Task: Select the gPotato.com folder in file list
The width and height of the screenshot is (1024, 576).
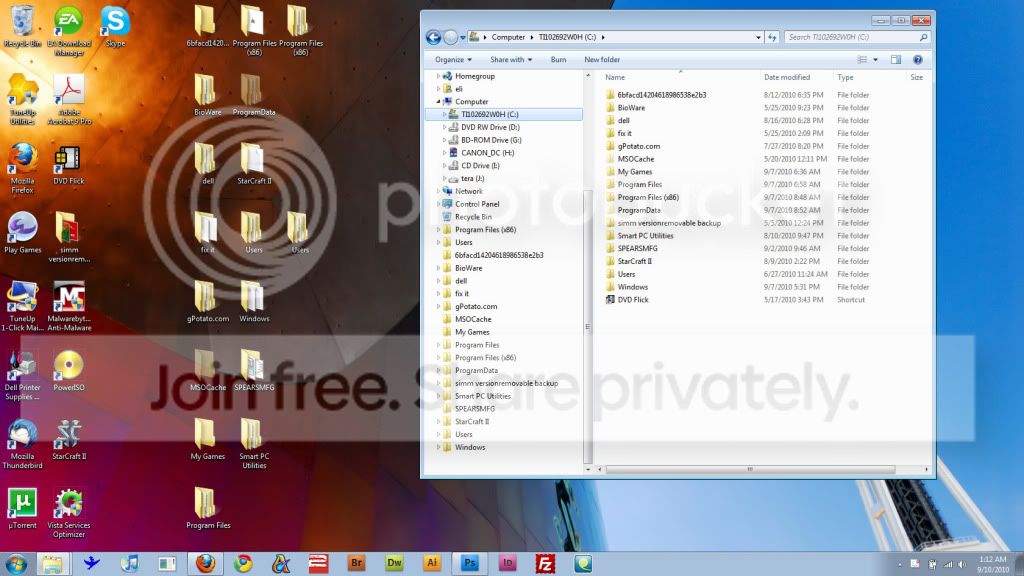Action: pos(639,146)
